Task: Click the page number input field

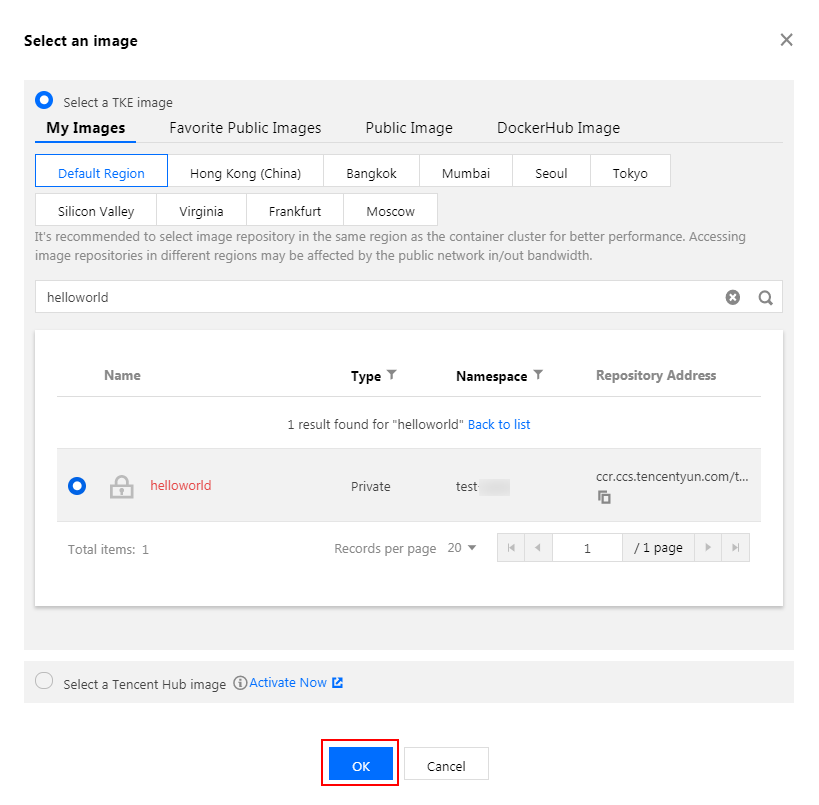Action: (587, 547)
